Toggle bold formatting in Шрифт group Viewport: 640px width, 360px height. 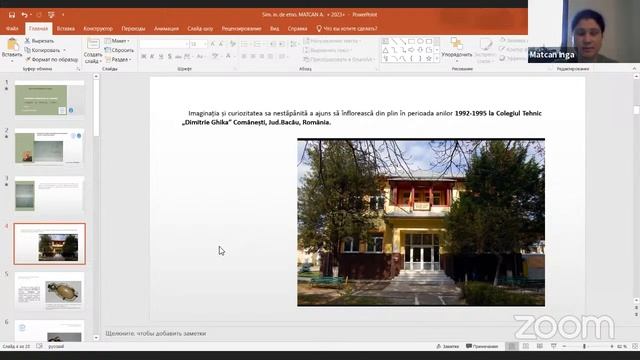(143, 56)
